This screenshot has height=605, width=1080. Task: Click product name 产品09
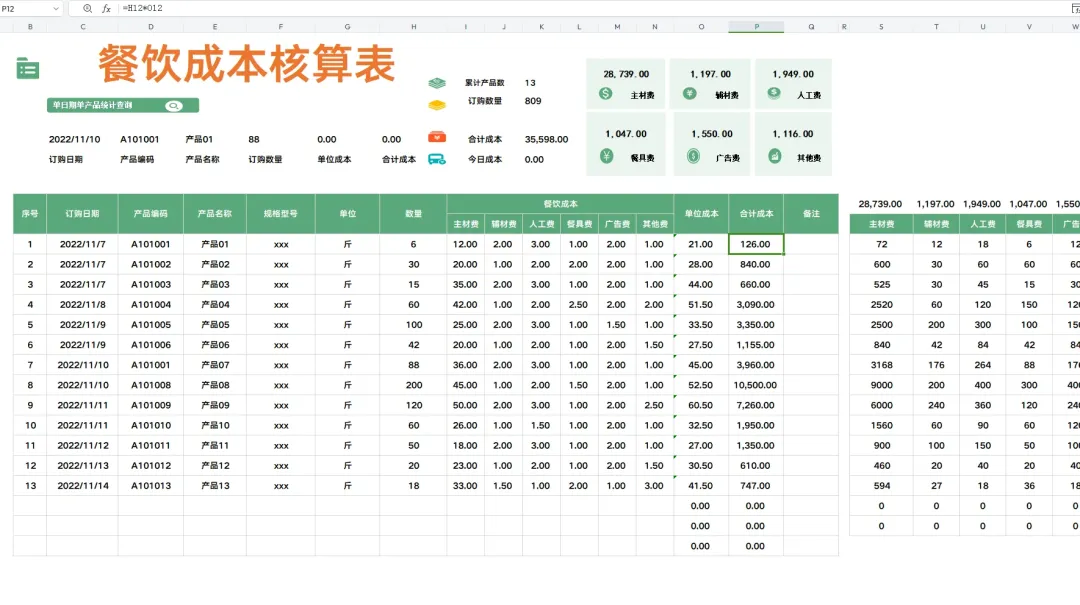[215, 405]
